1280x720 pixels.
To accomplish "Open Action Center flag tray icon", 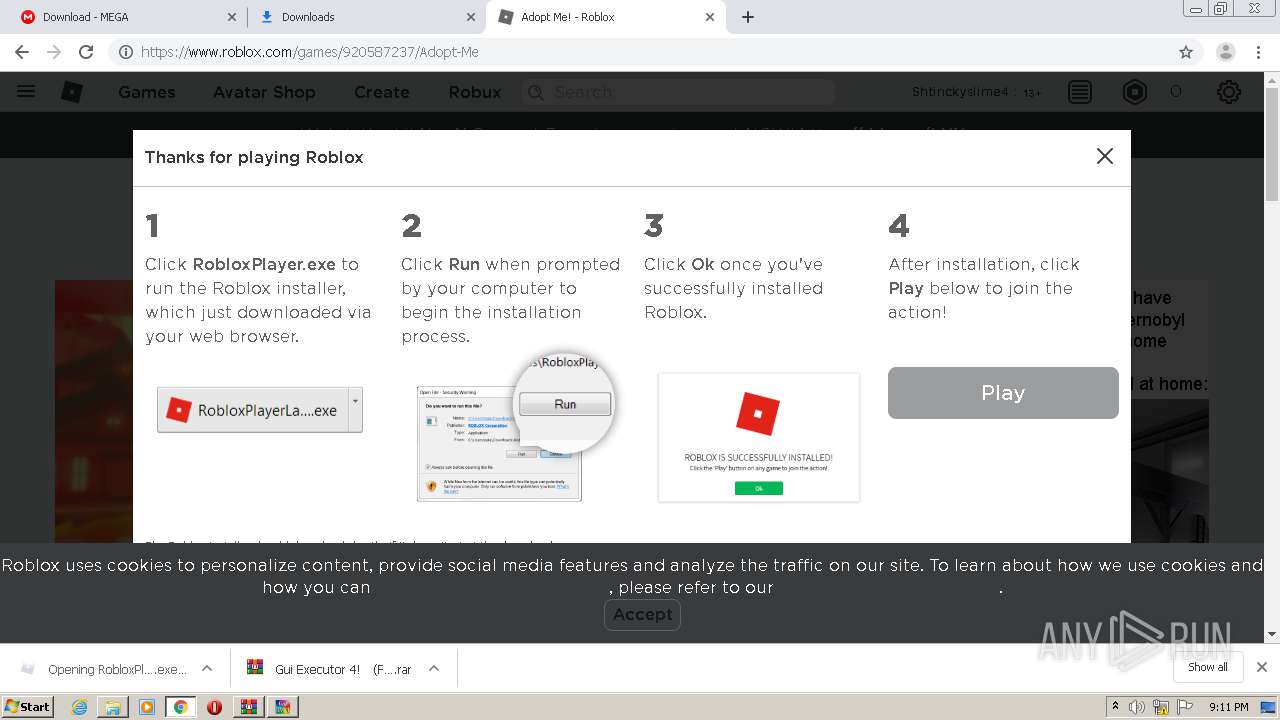I will (1185, 707).
